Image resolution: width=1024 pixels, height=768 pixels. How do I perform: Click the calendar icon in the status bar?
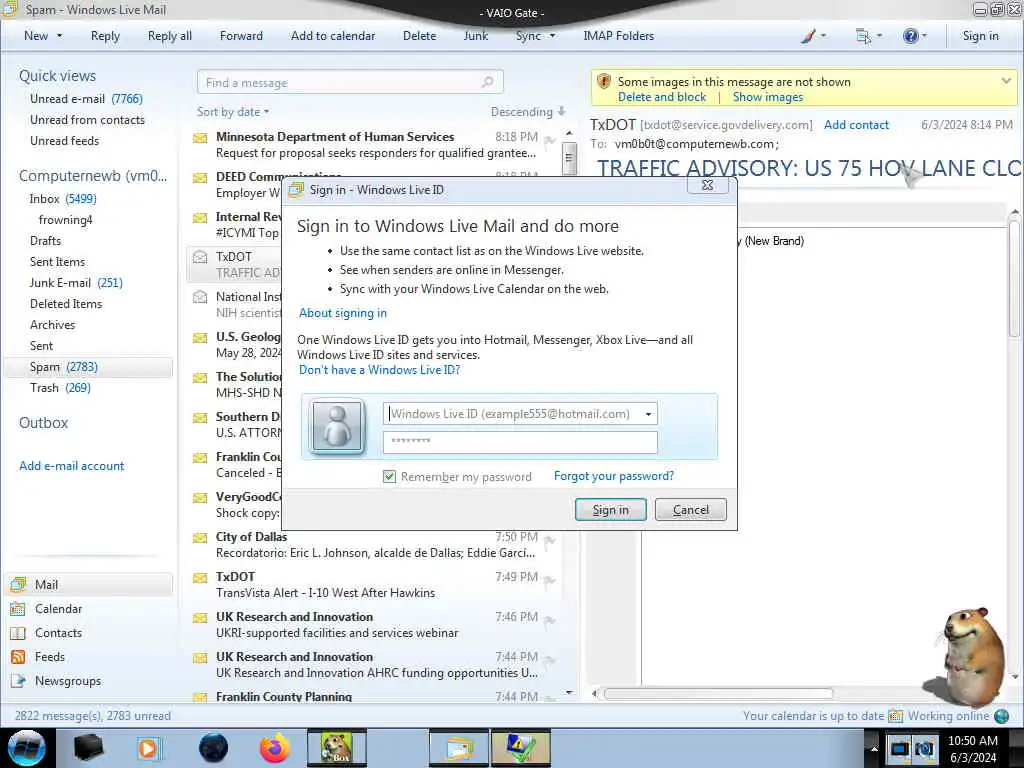pos(895,716)
